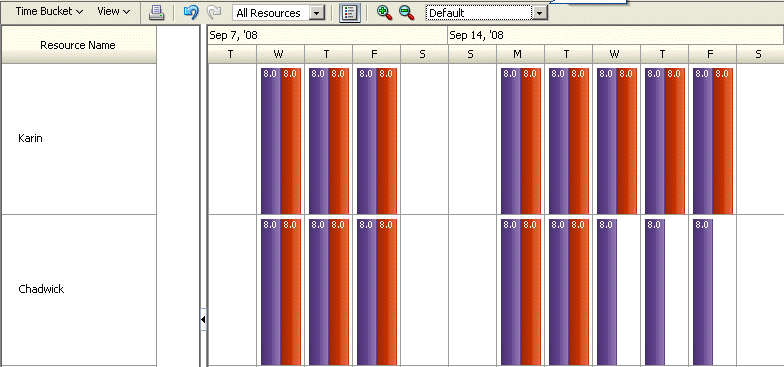
Task: Click Chadwick's red bar on Monday
Action: (x=530, y=292)
